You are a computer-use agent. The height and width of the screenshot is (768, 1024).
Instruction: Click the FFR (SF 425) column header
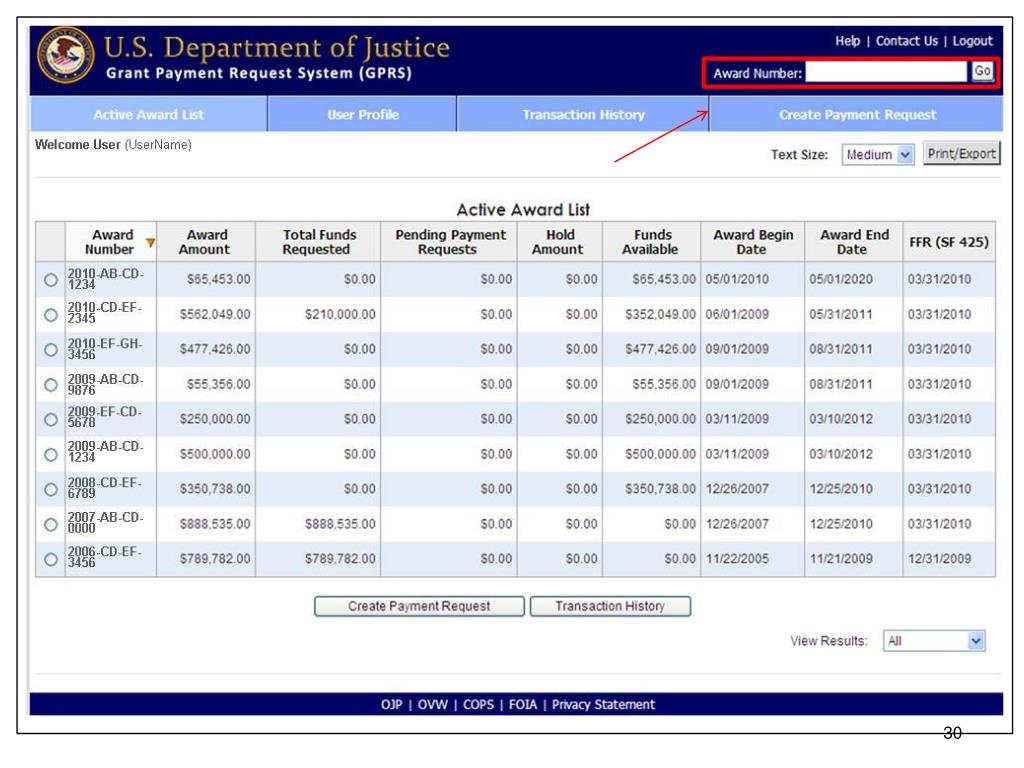click(x=949, y=242)
